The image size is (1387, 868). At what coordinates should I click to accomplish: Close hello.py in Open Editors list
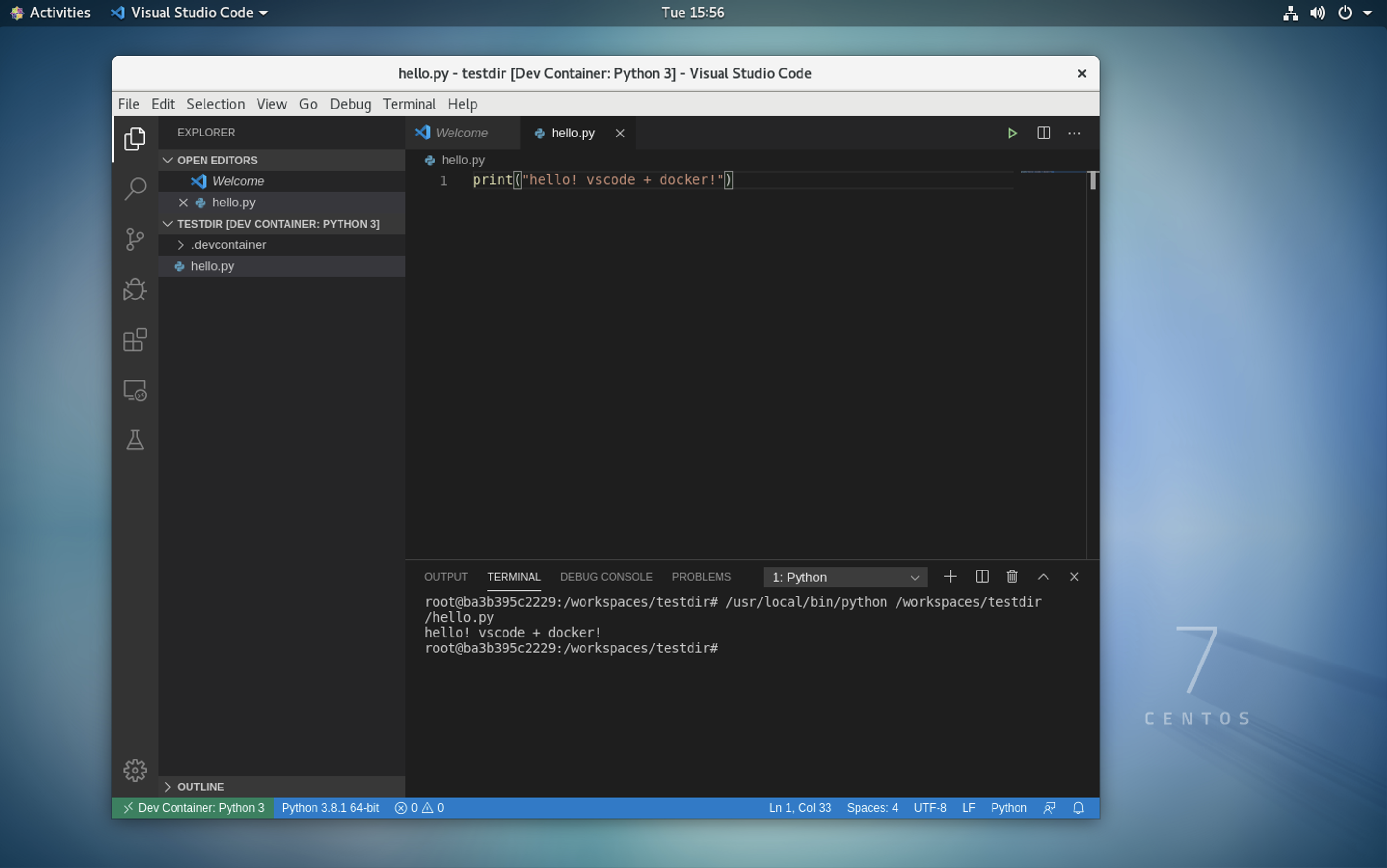click(183, 203)
